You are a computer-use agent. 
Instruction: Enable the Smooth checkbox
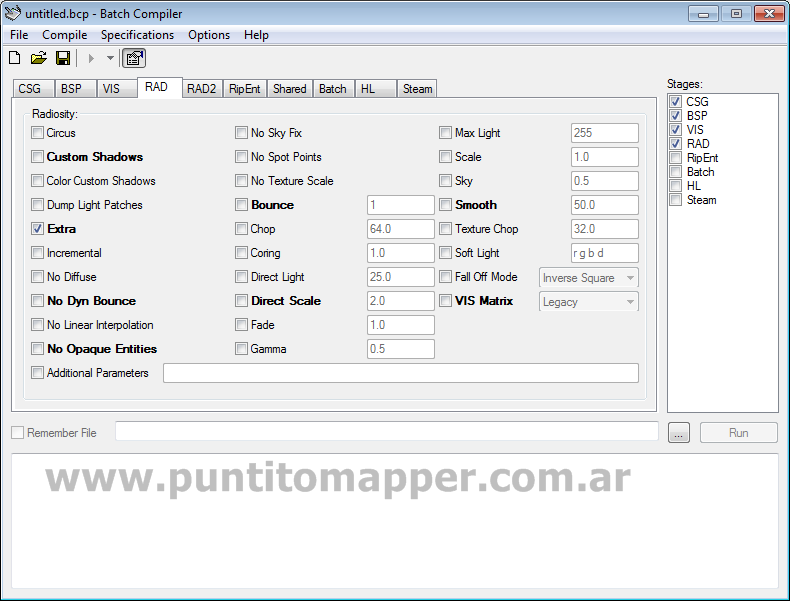click(x=445, y=205)
